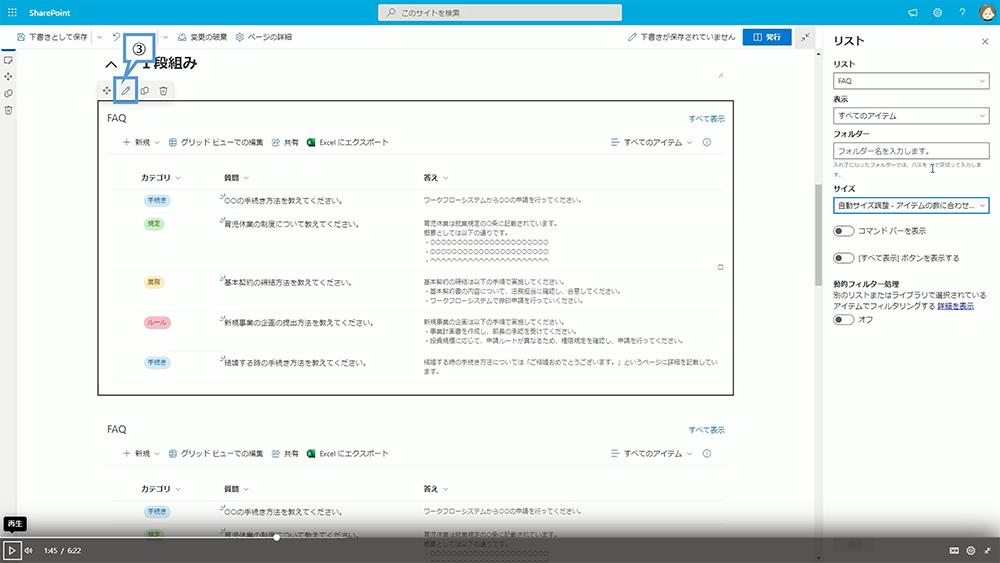Open grid view editing in first FAQ list

click(216, 142)
